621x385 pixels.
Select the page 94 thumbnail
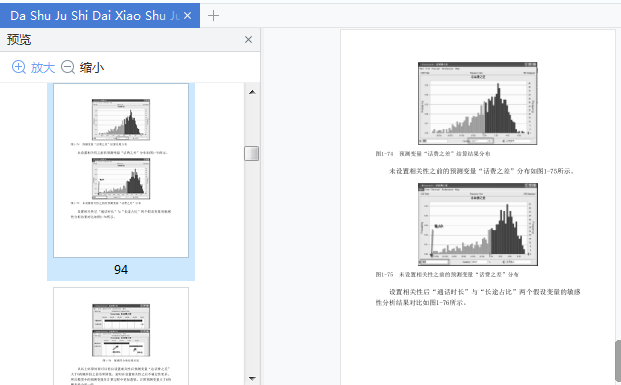(121, 170)
